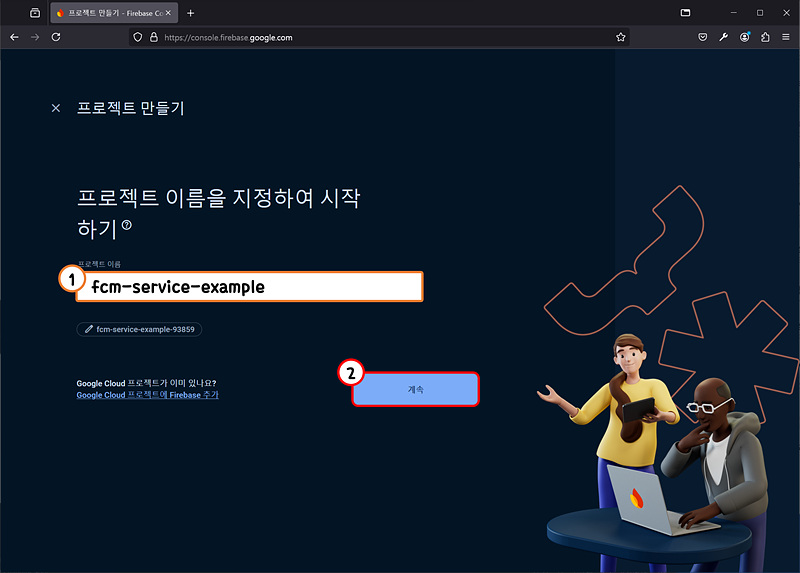This screenshot has width=800, height=573.
Task: Click the browser forward arrow
Action: (35, 37)
